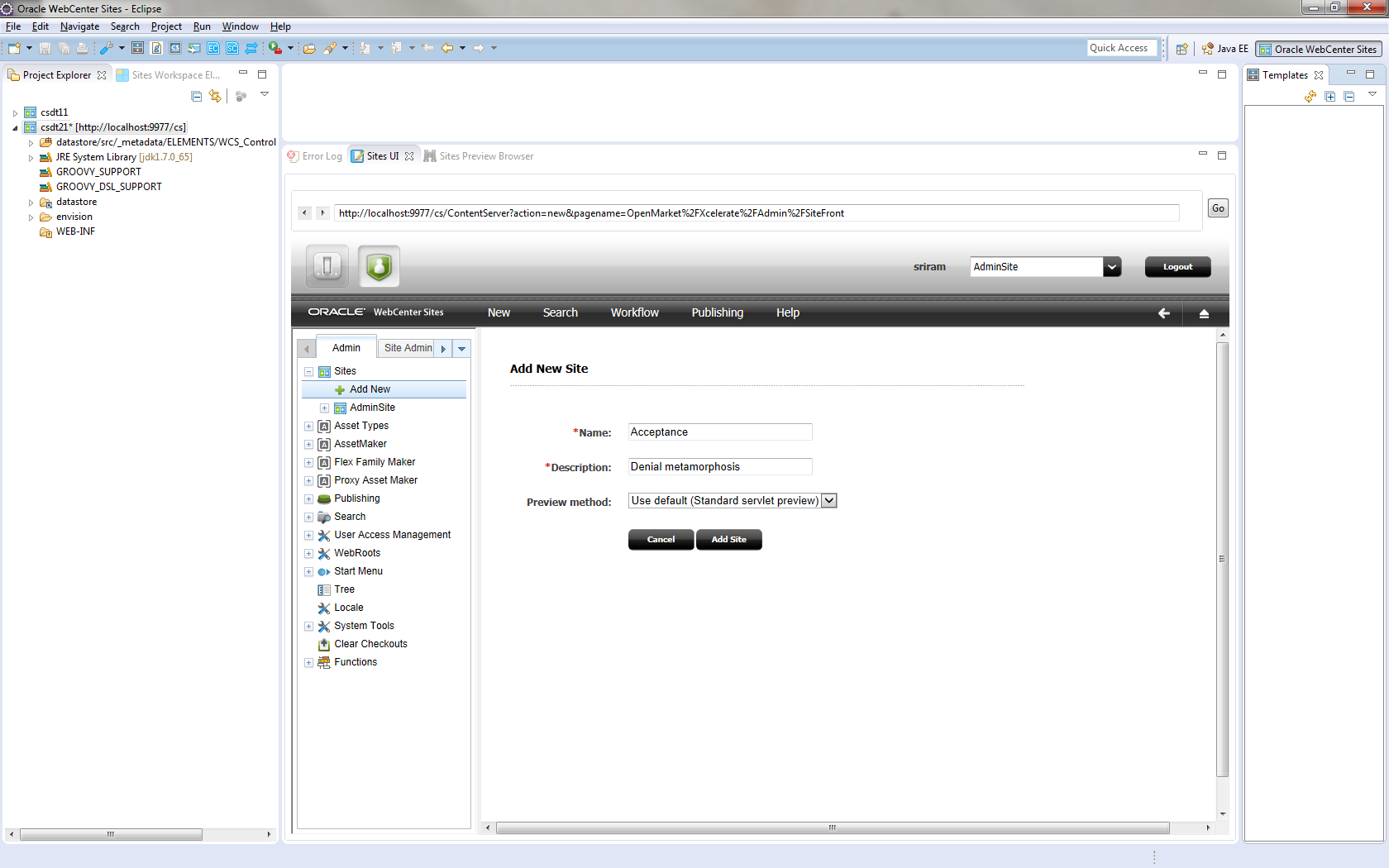Screen dimensions: 1389x868
Task: Switch to the Error Log tab
Action: tap(315, 156)
